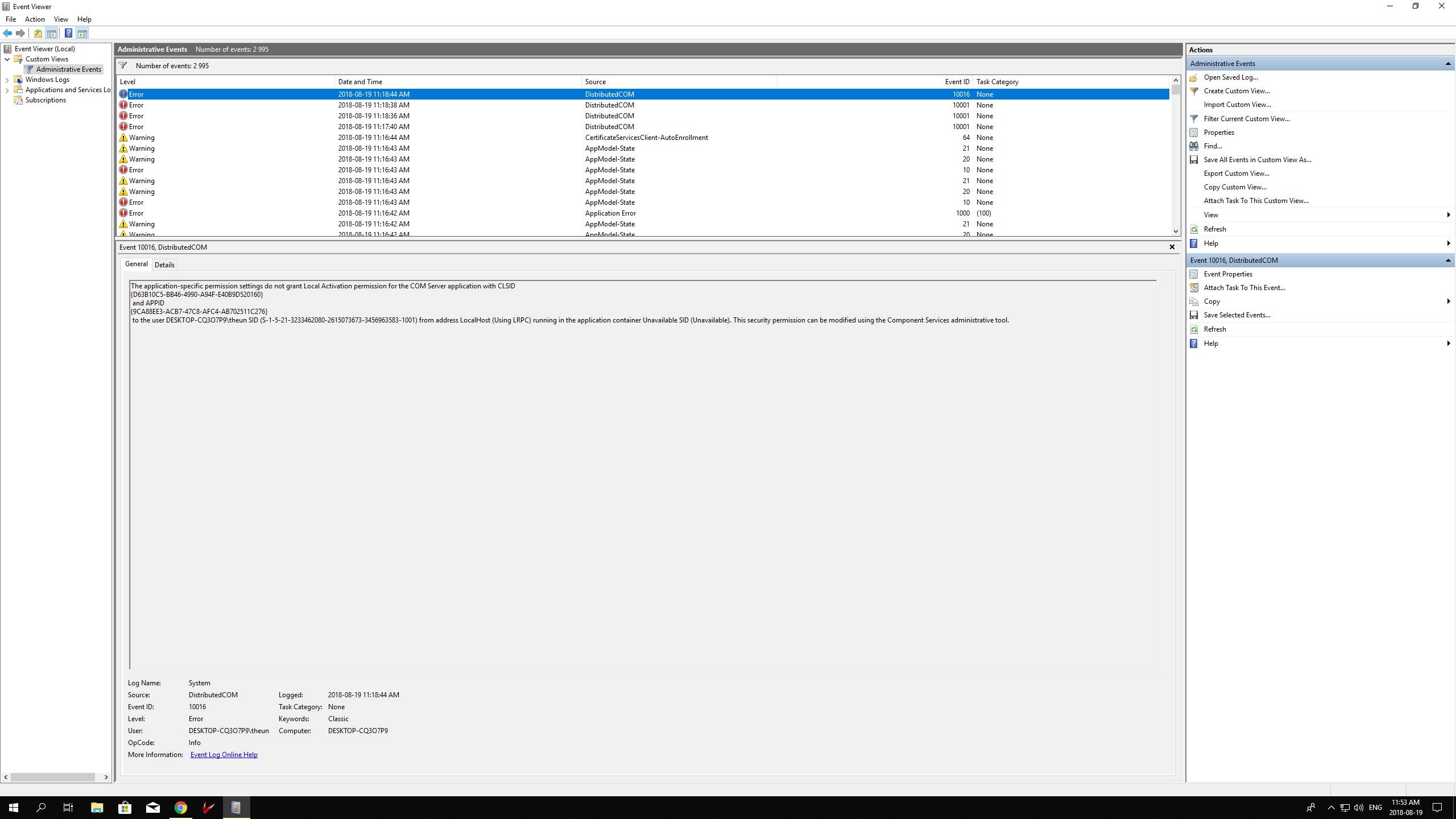Open Windows Start menu

[x=14, y=808]
